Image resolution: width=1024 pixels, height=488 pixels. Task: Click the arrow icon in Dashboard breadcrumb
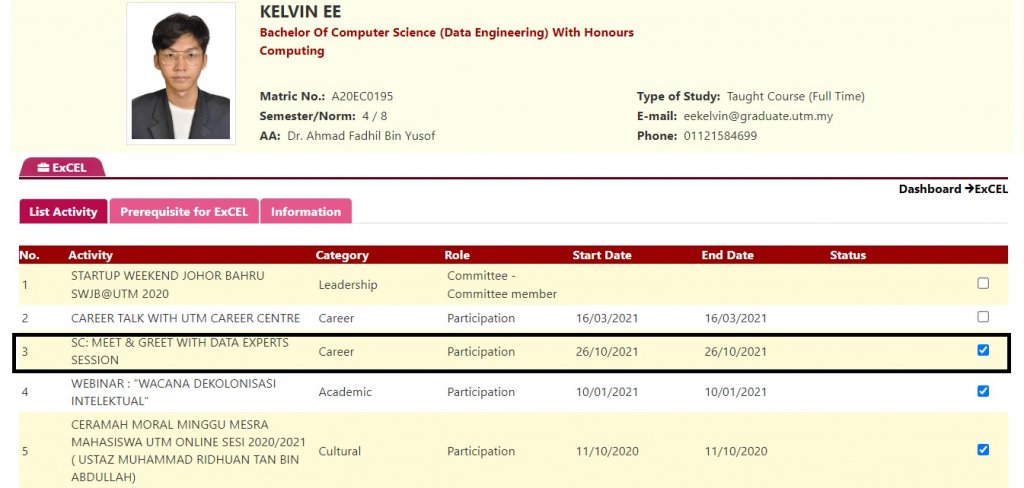pos(969,189)
